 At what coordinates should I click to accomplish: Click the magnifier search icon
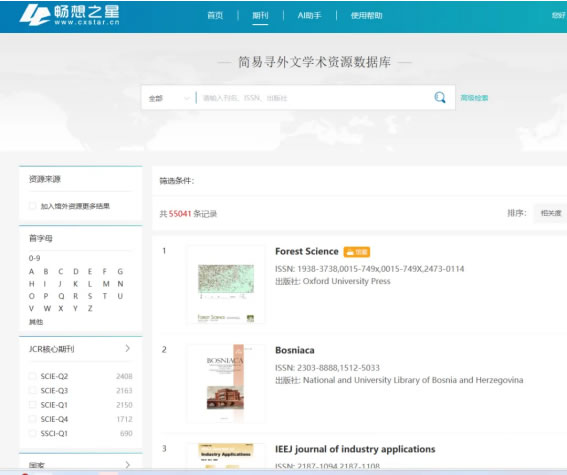coord(440,98)
